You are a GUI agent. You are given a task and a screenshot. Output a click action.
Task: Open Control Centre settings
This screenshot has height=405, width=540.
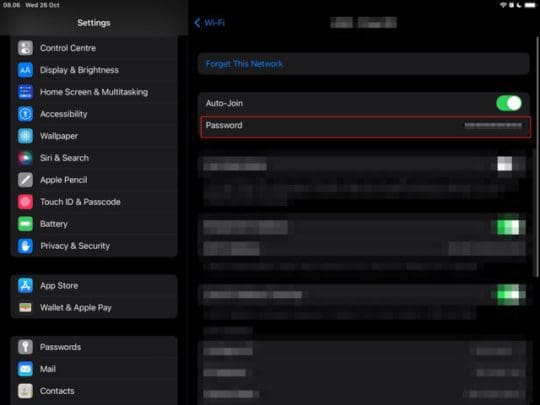coord(94,48)
